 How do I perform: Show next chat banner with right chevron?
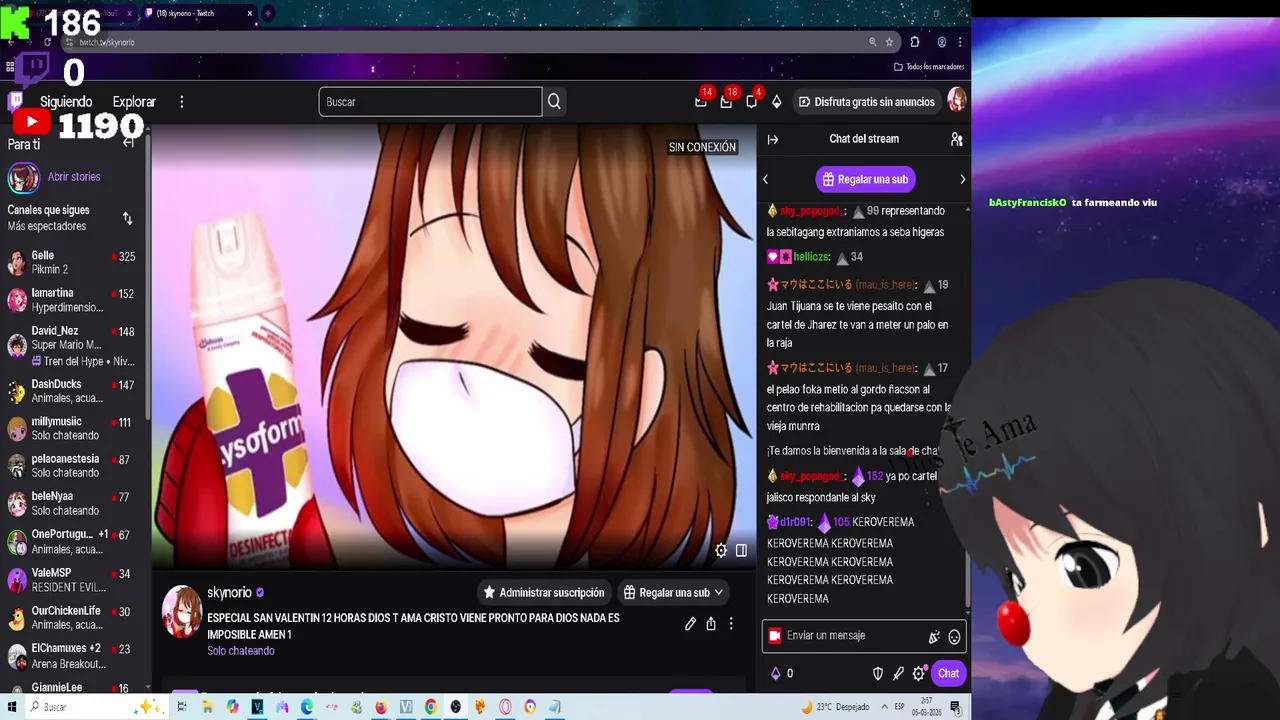click(x=962, y=180)
